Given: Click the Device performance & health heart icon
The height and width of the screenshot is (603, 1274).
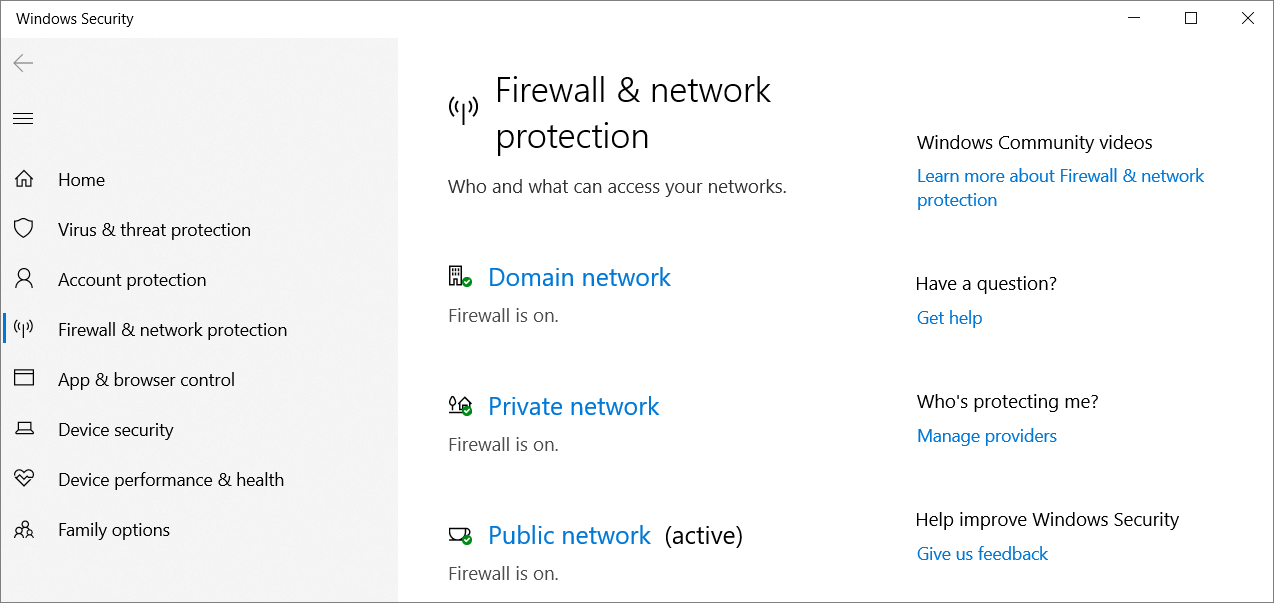Looking at the screenshot, I should [x=24, y=479].
